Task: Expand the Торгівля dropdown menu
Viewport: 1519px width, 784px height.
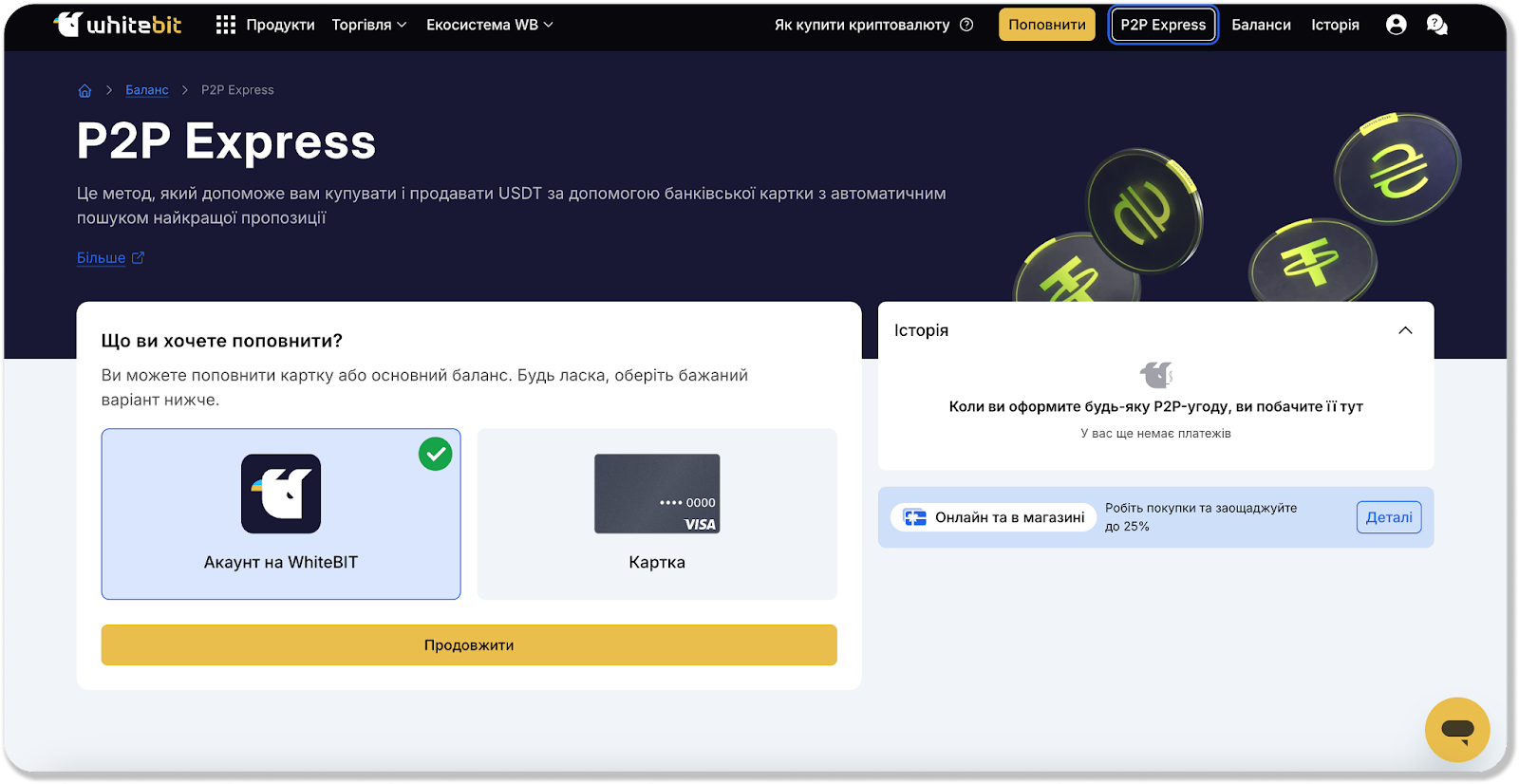Action: (369, 25)
